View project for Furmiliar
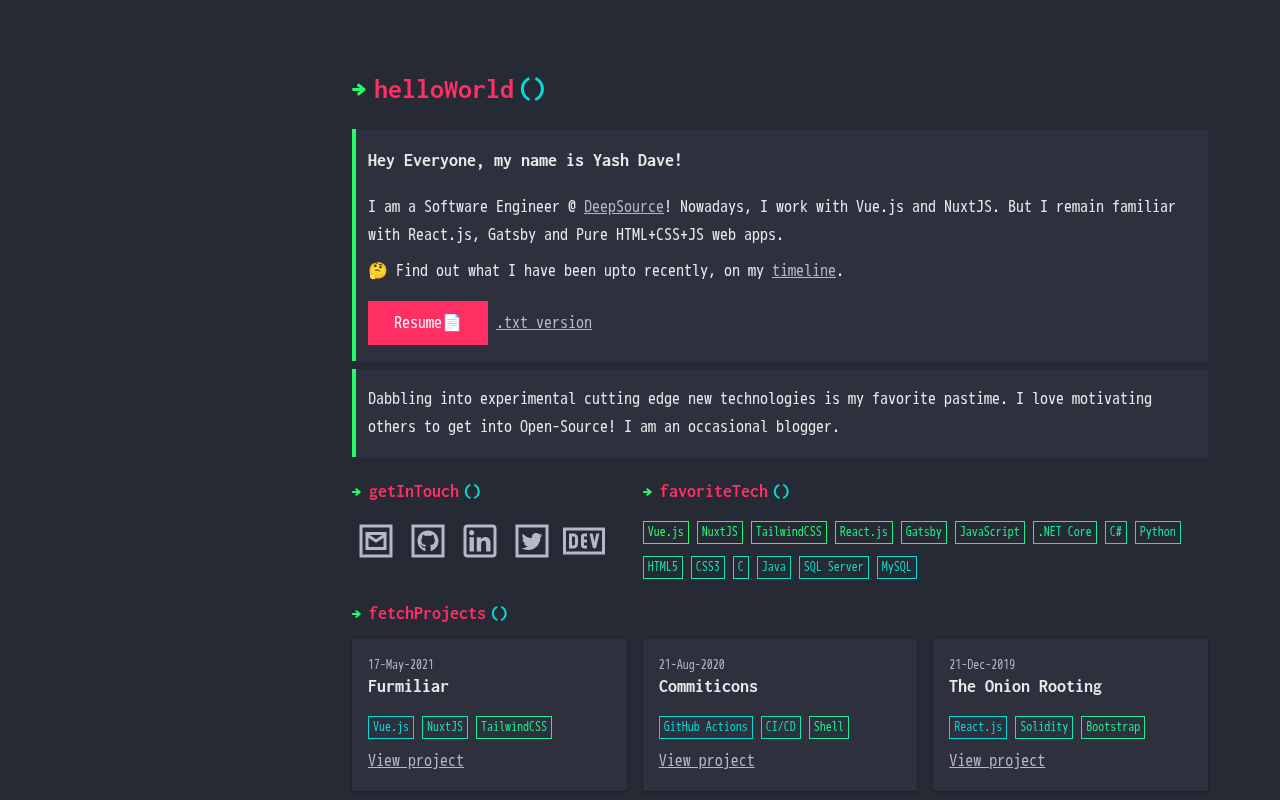 [416, 761]
